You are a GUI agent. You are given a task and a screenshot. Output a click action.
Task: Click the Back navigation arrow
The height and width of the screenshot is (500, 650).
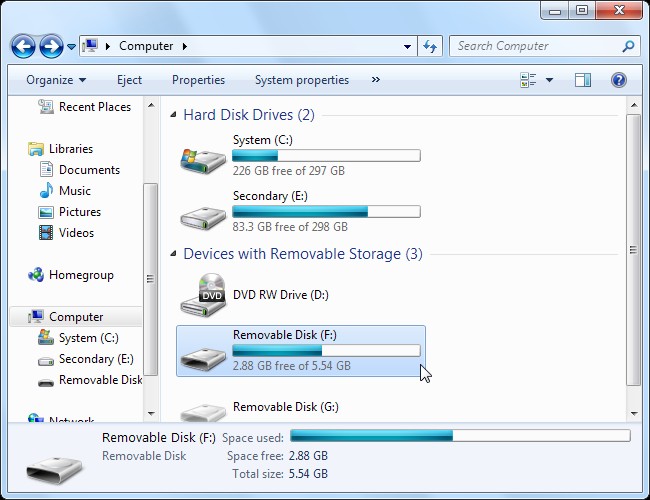(23, 46)
